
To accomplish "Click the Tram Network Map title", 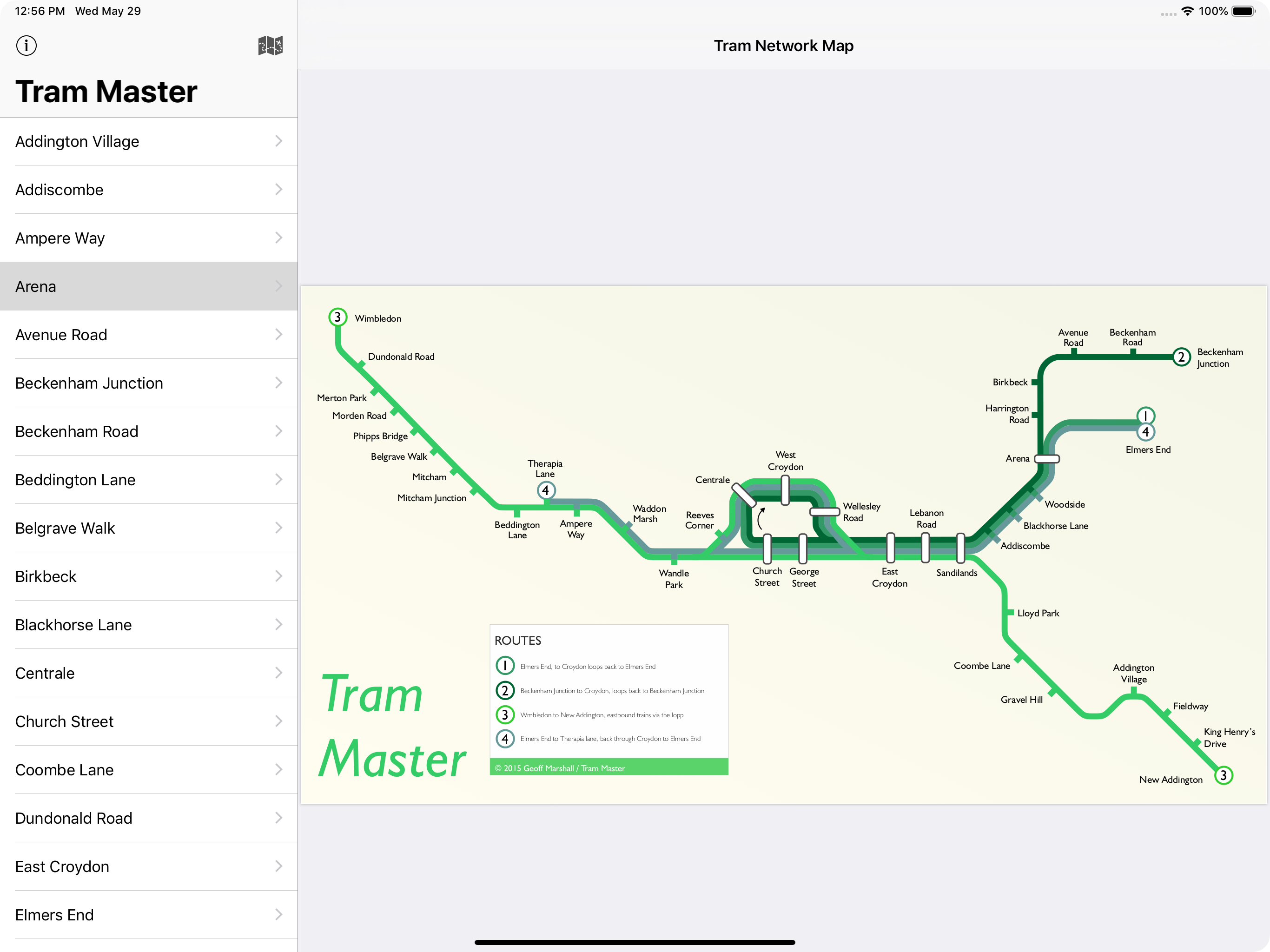I will coord(783,46).
